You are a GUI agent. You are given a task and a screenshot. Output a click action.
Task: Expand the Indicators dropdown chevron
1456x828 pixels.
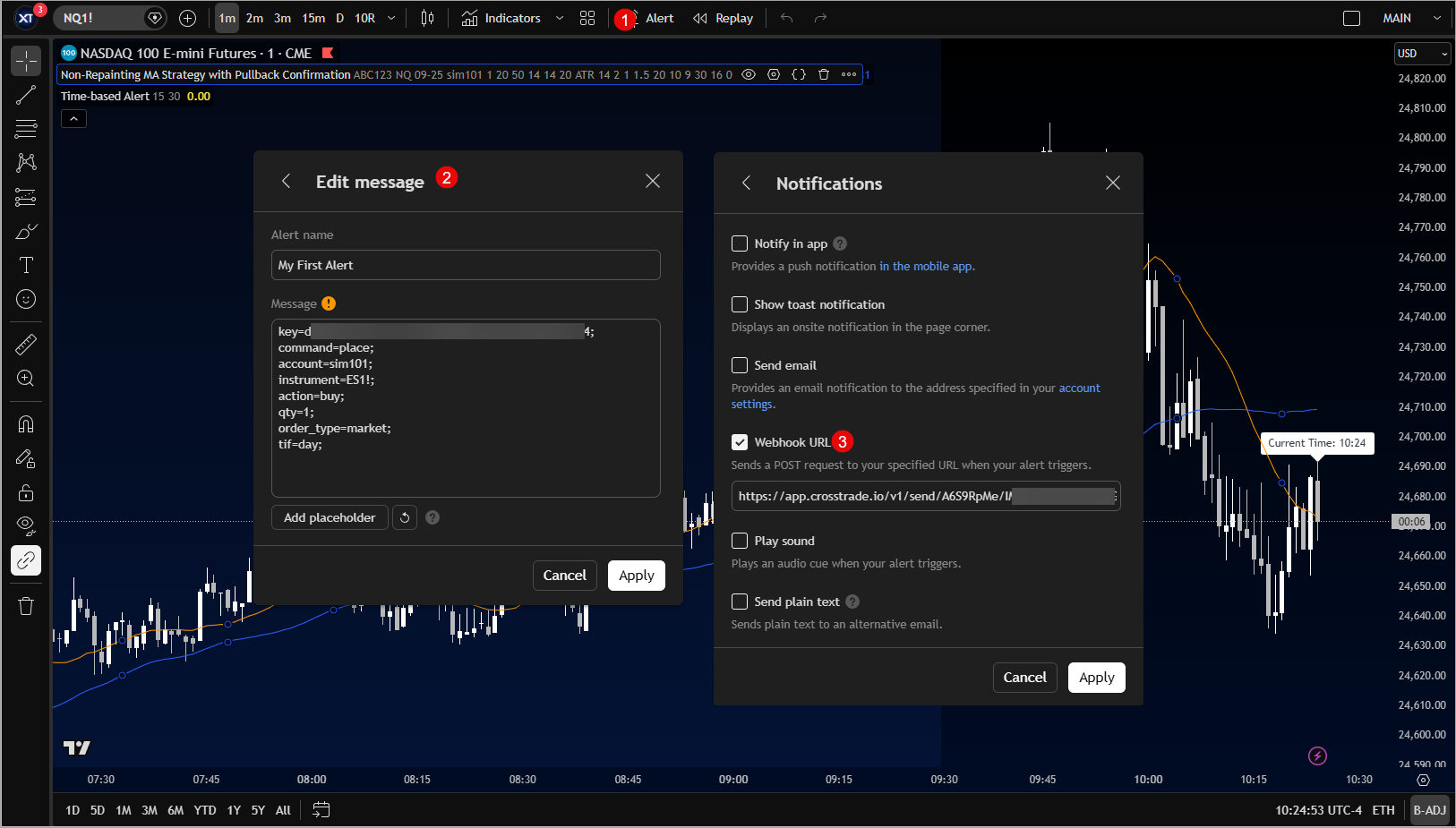(560, 17)
